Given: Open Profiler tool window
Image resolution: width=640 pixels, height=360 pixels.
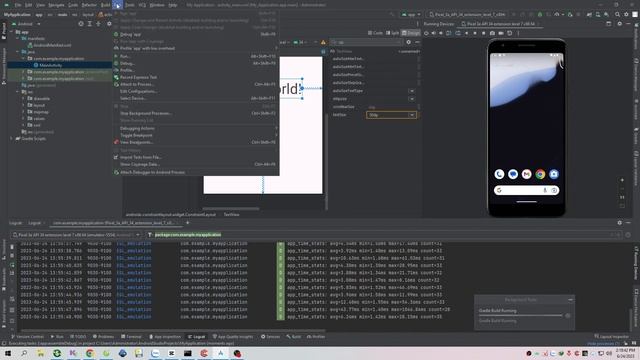Looking at the screenshot, I should (x=316, y=337).
